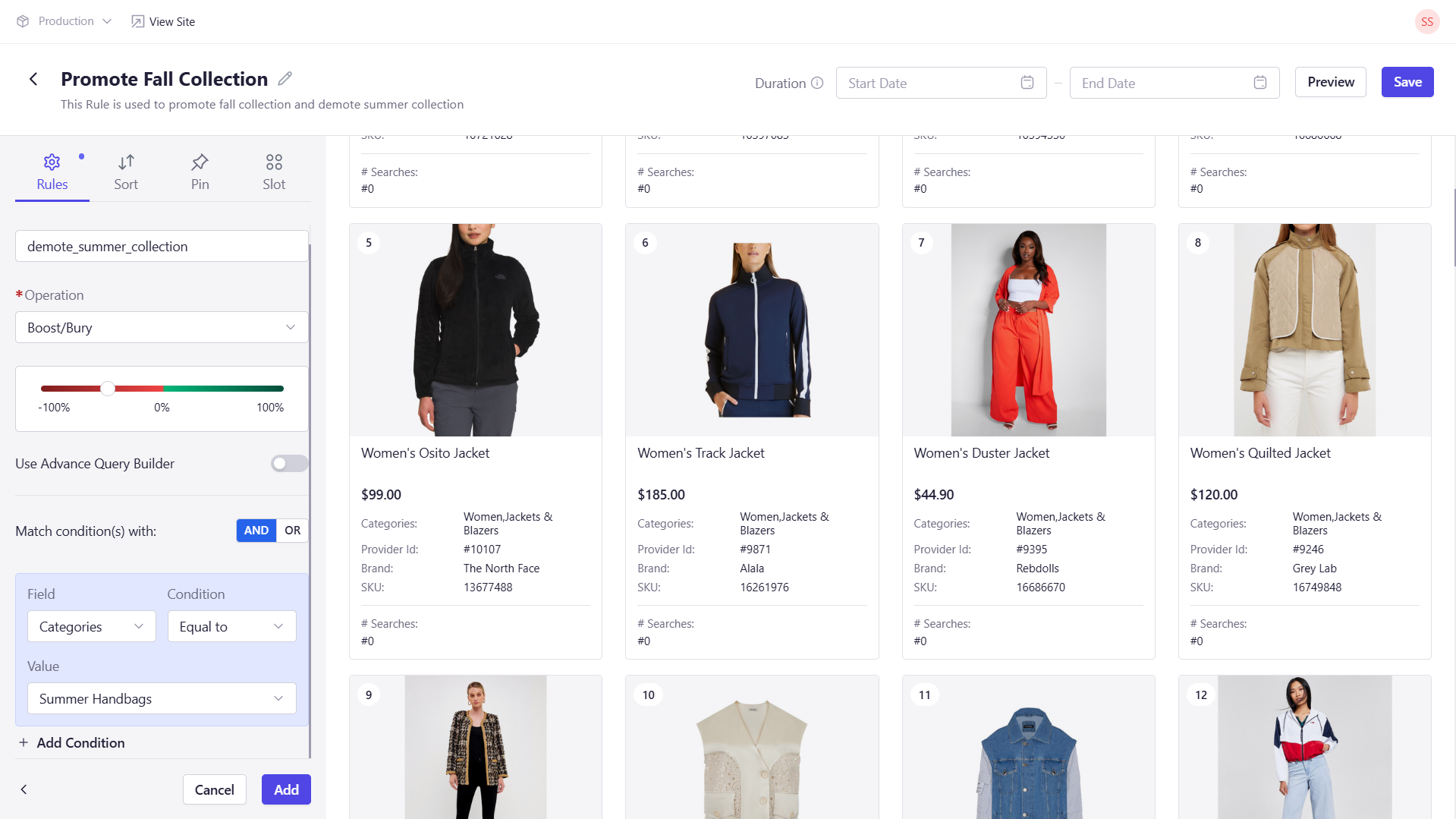The height and width of the screenshot is (819, 1456).
Task: Click the Preview button
Action: coord(1331,82)
